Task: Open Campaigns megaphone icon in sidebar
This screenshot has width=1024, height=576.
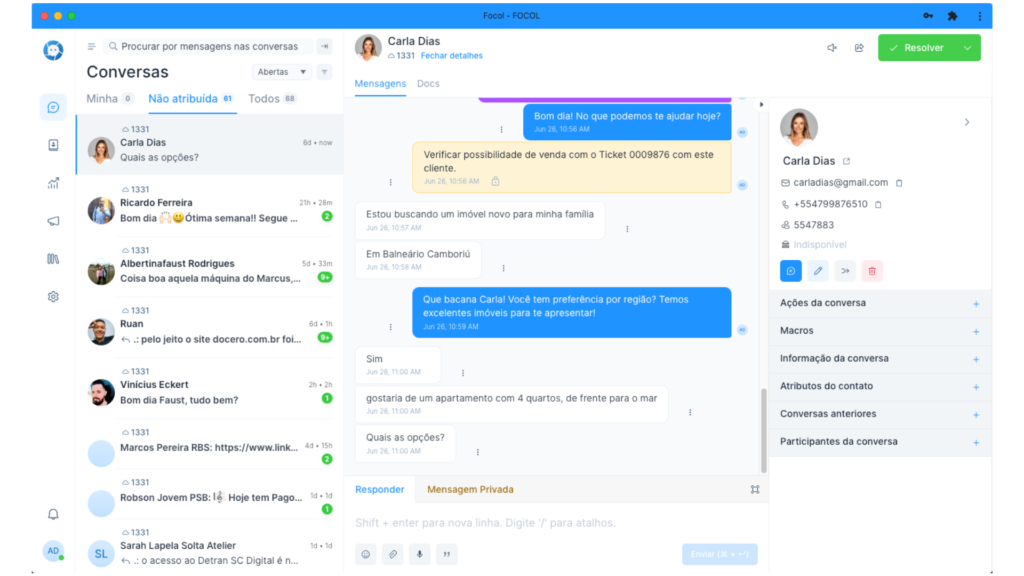Action: click(x=53, y=221)
